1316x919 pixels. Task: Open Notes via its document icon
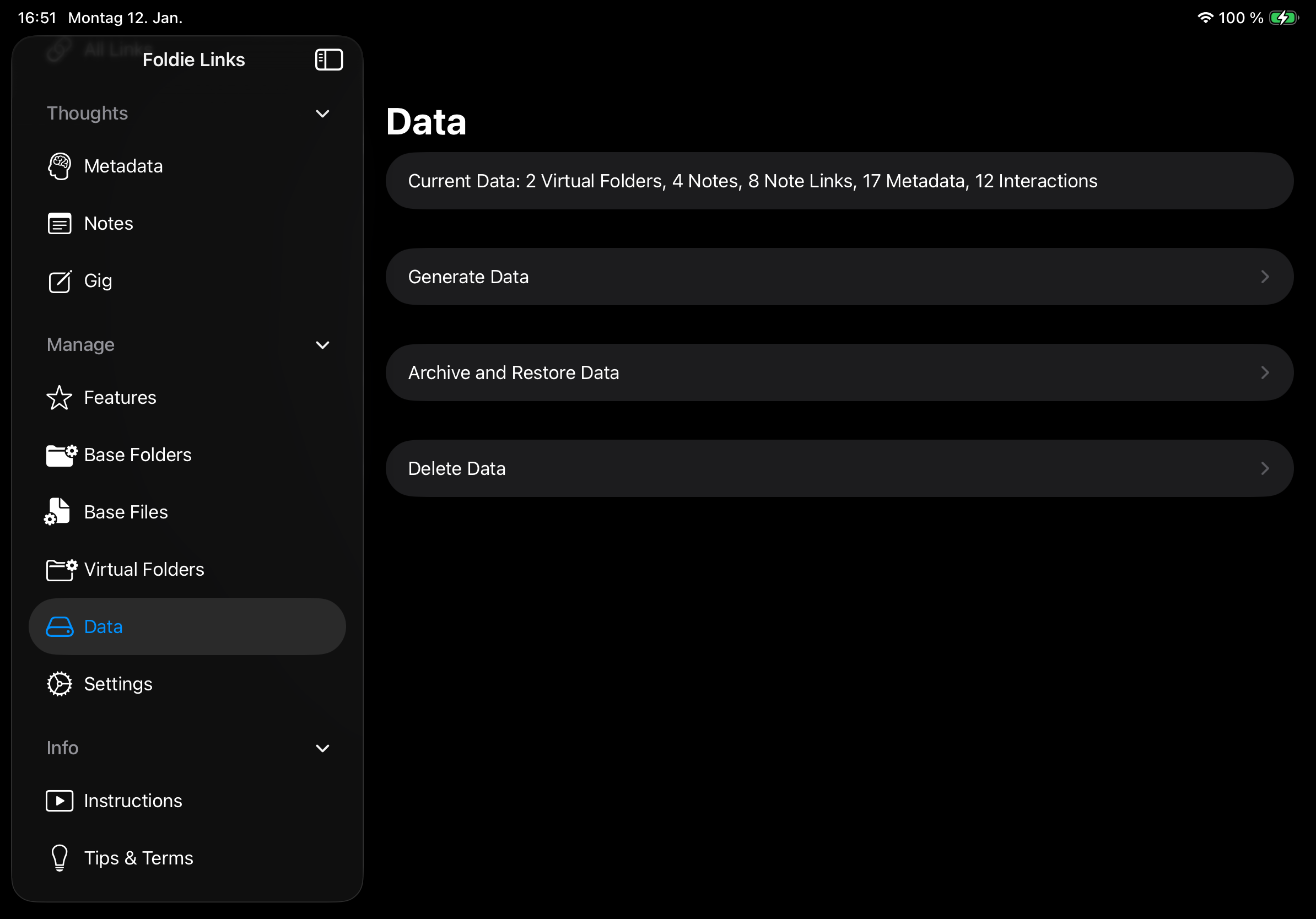pos(59,224)
